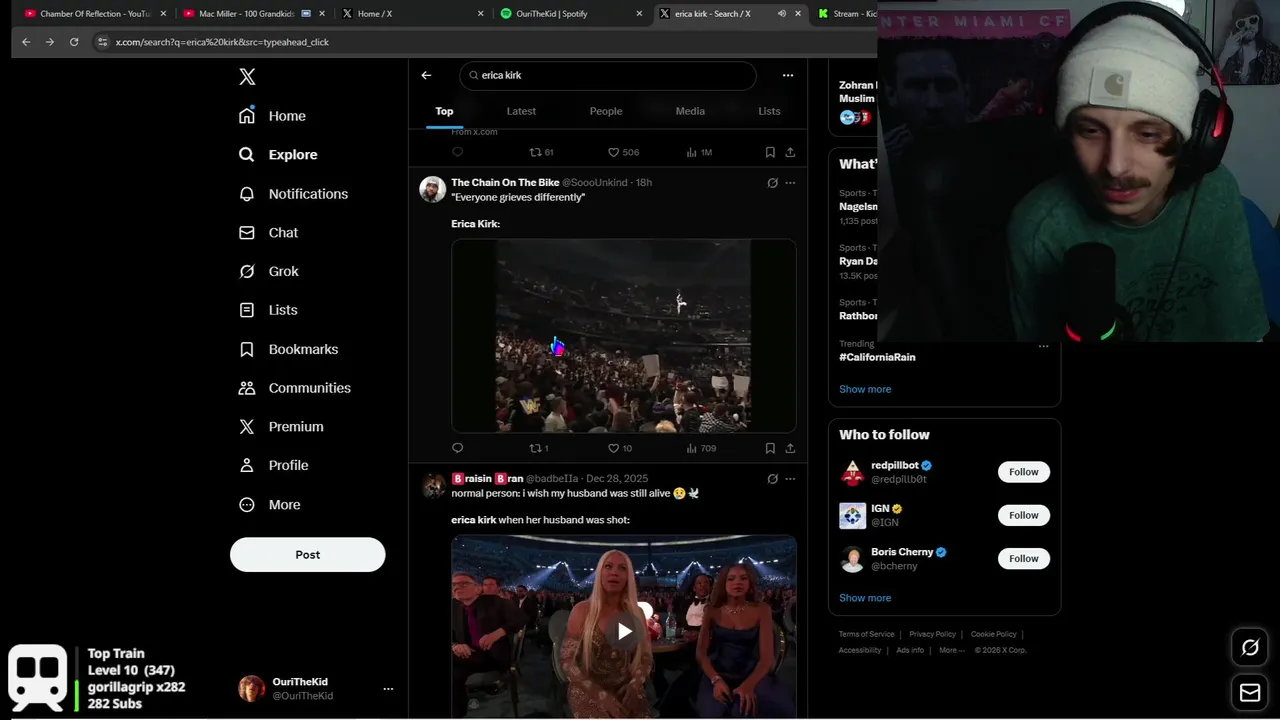
Task: Open floating messages envelope button
Action: pyautogui.click(x=1250, y=692)
